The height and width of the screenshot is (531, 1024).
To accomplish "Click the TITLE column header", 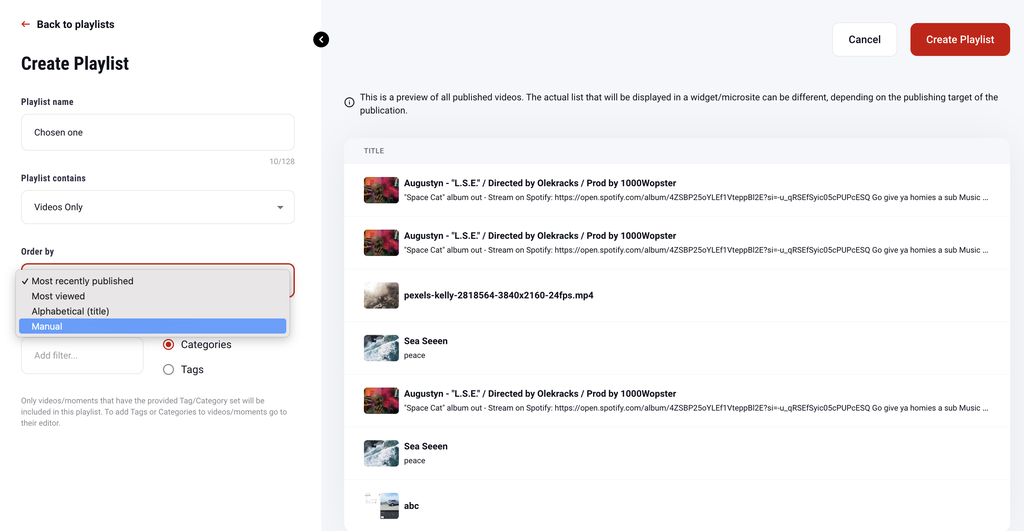I will 374,151.
